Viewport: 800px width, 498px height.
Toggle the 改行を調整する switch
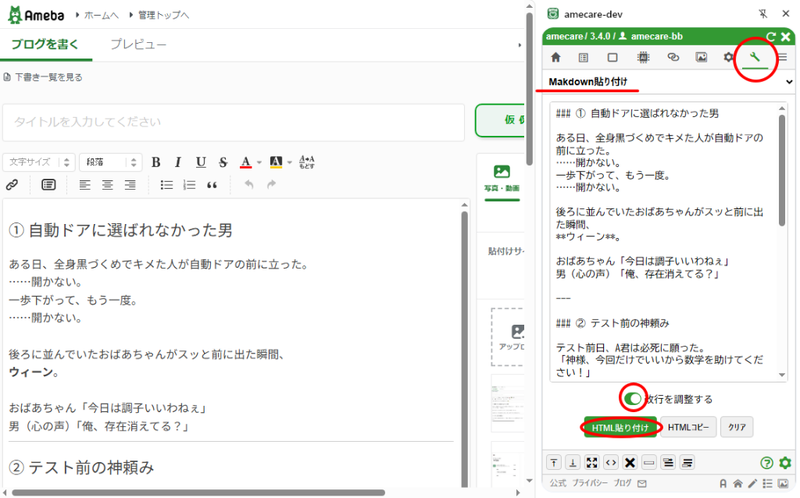(633, 399)
